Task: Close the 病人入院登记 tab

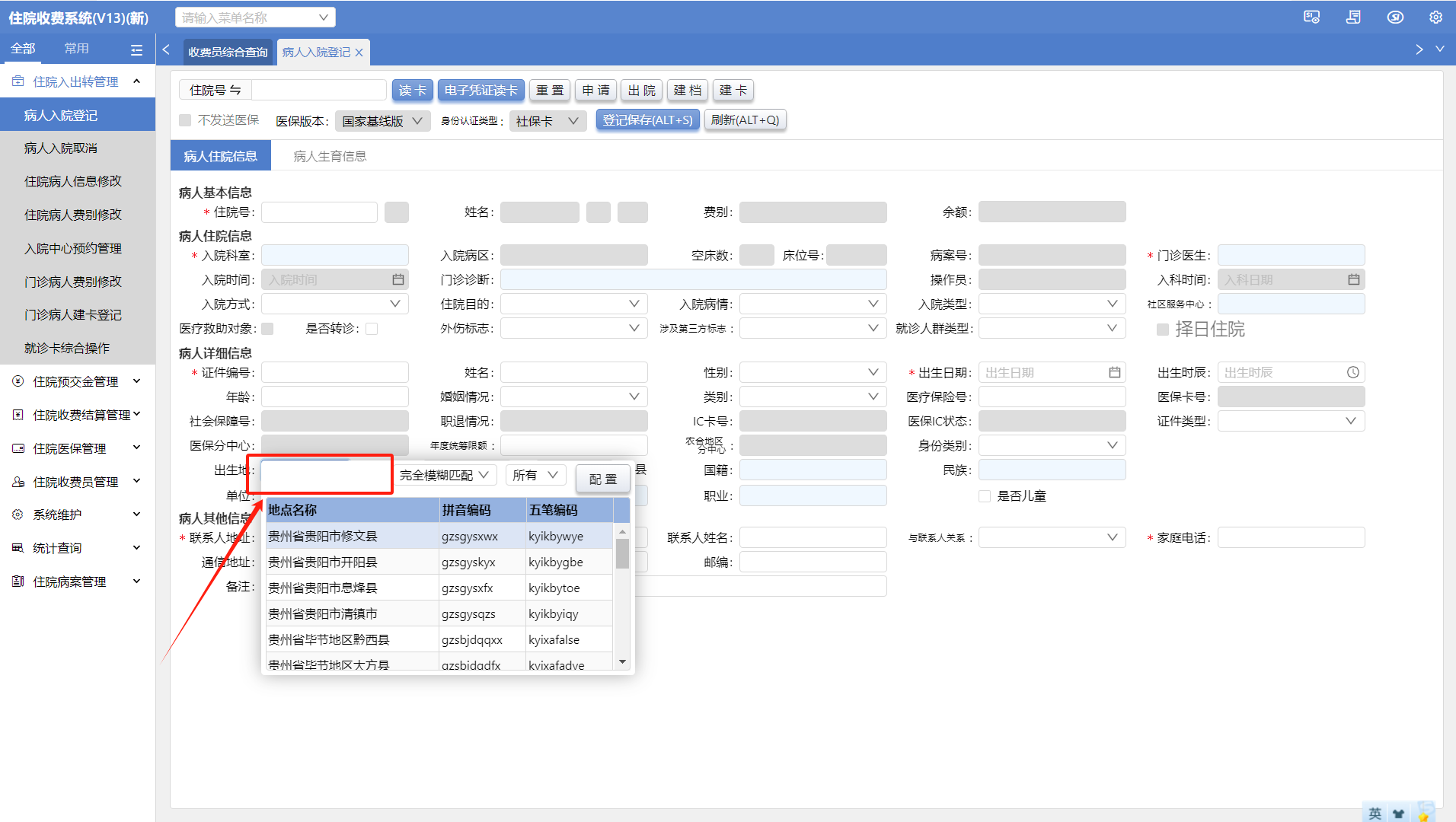Action: (359, 53)
